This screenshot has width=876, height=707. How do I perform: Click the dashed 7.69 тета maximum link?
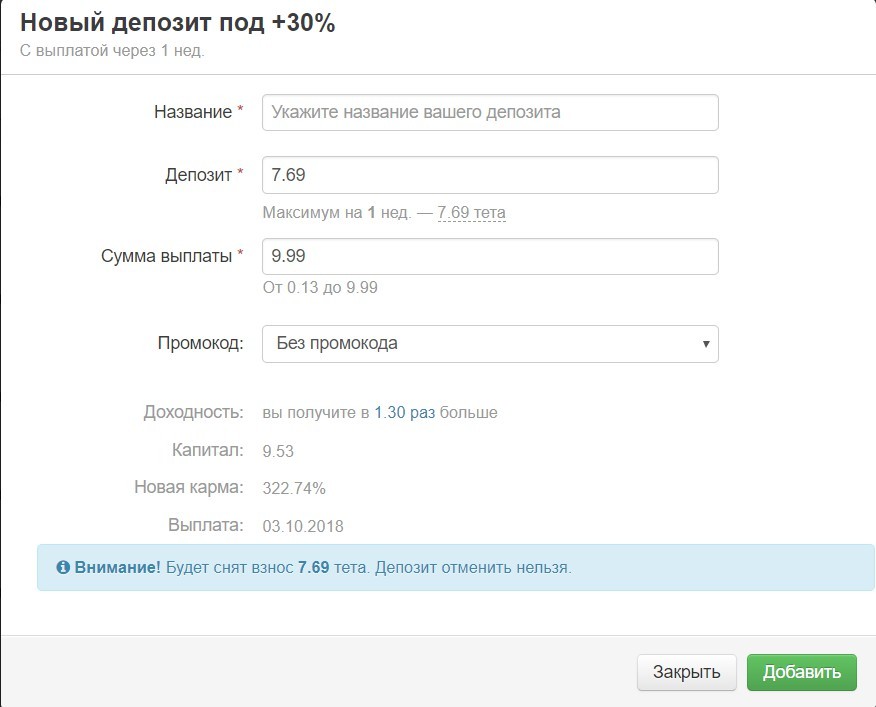[471, 213]
